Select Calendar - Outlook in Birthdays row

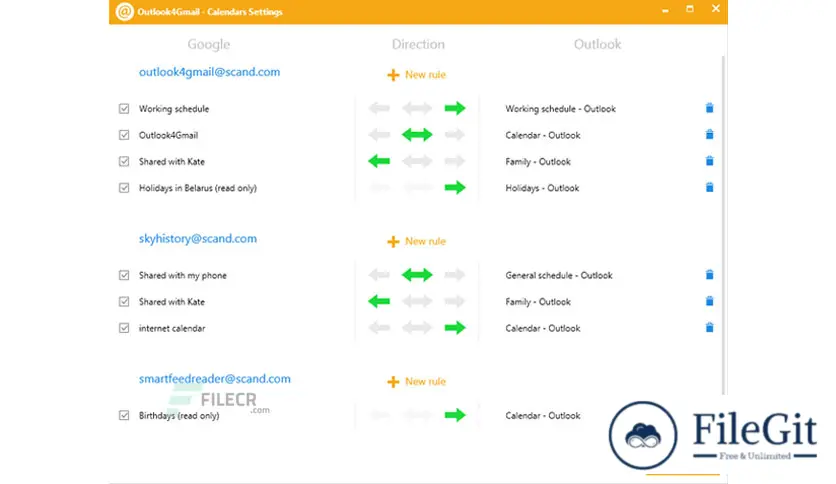click(543, 415)
